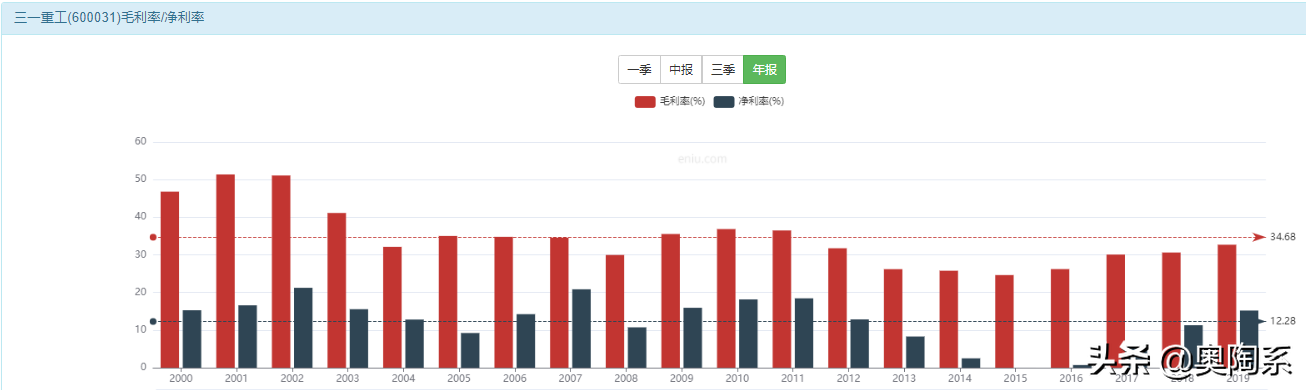
Task: Select the 年报 annual report tab
Action: tap(765, 70)
